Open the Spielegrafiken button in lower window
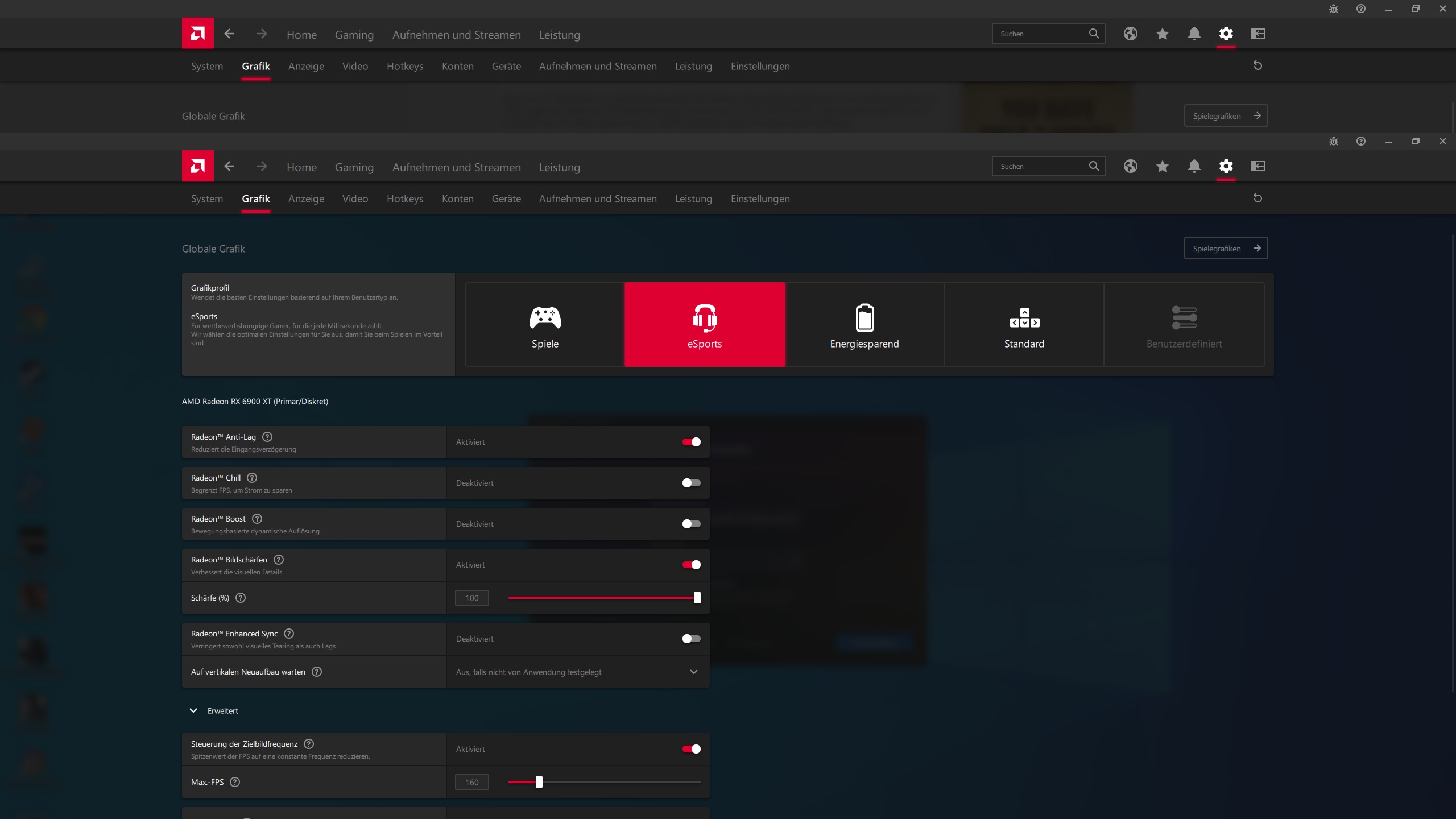Viewport: 1456px width, 819px height. 1226,249
